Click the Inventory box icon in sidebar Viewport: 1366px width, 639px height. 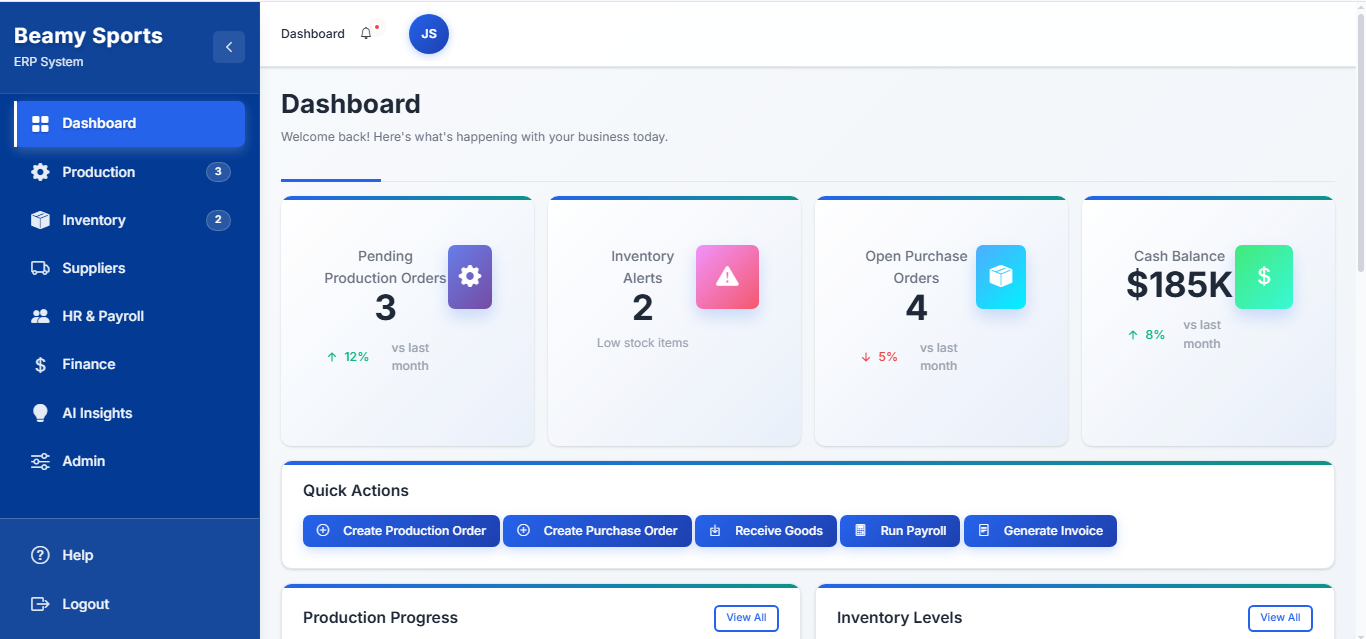40,220
